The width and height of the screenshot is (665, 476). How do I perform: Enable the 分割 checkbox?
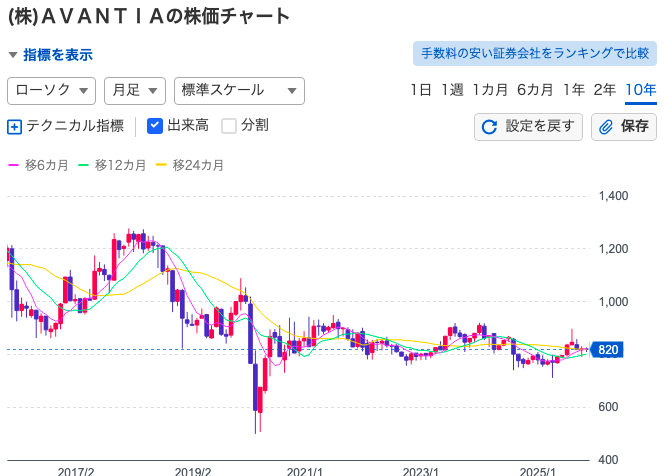229,126
